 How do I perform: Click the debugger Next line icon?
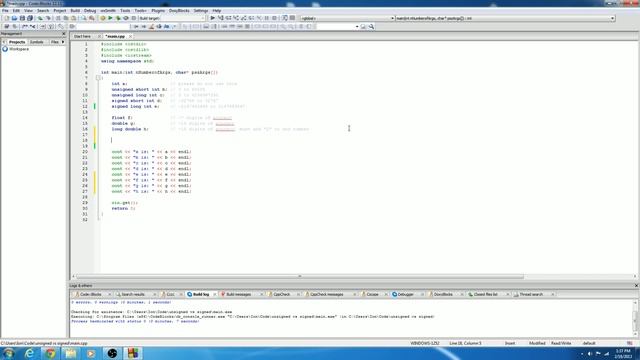coord(228,18)
